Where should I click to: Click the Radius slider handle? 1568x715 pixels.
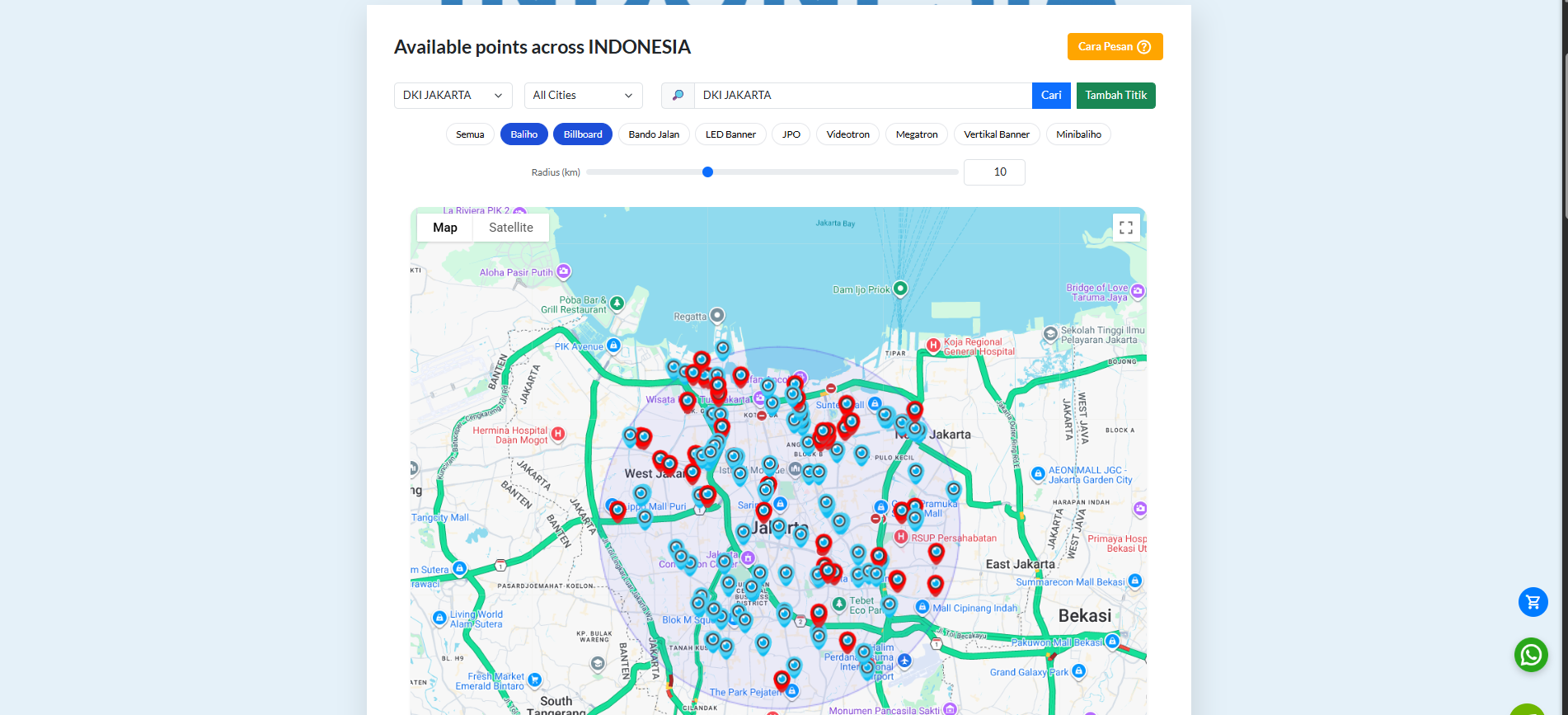click(707, 172)
